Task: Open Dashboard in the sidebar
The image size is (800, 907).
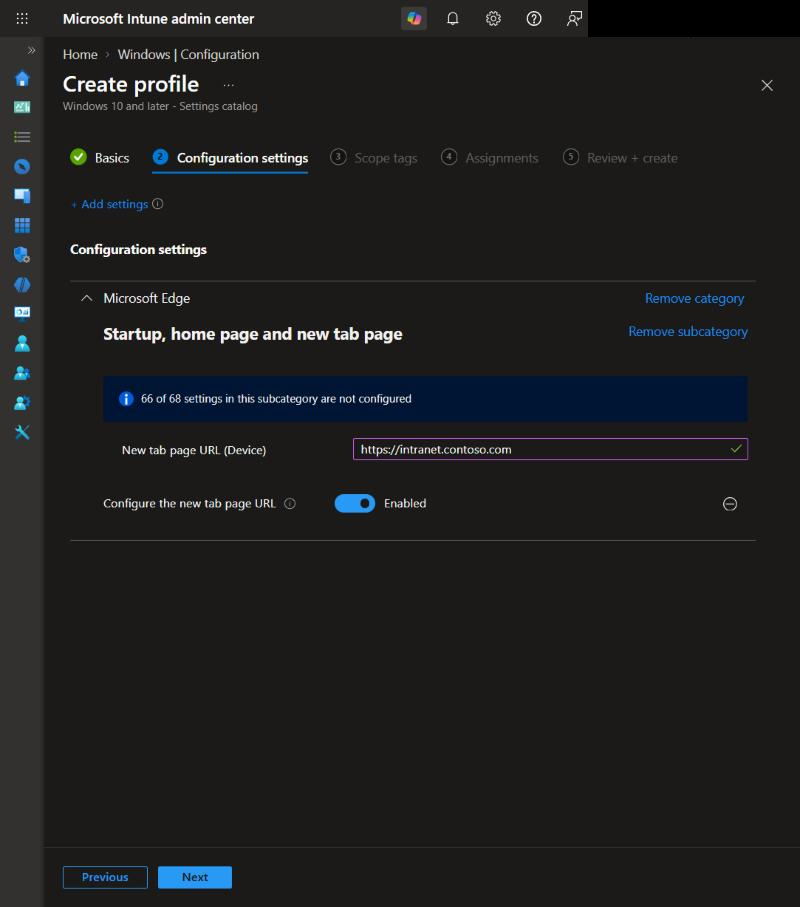Action: (22, 107)
